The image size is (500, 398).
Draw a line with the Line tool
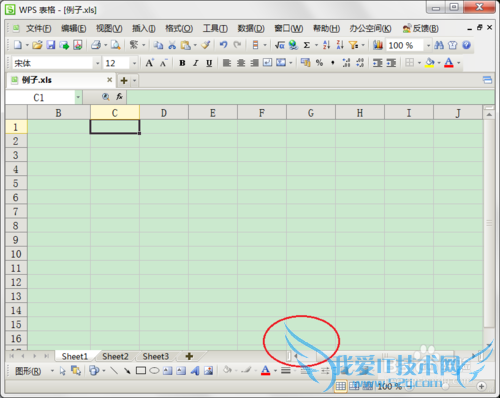pyautogui.click(x=114, y=371)
